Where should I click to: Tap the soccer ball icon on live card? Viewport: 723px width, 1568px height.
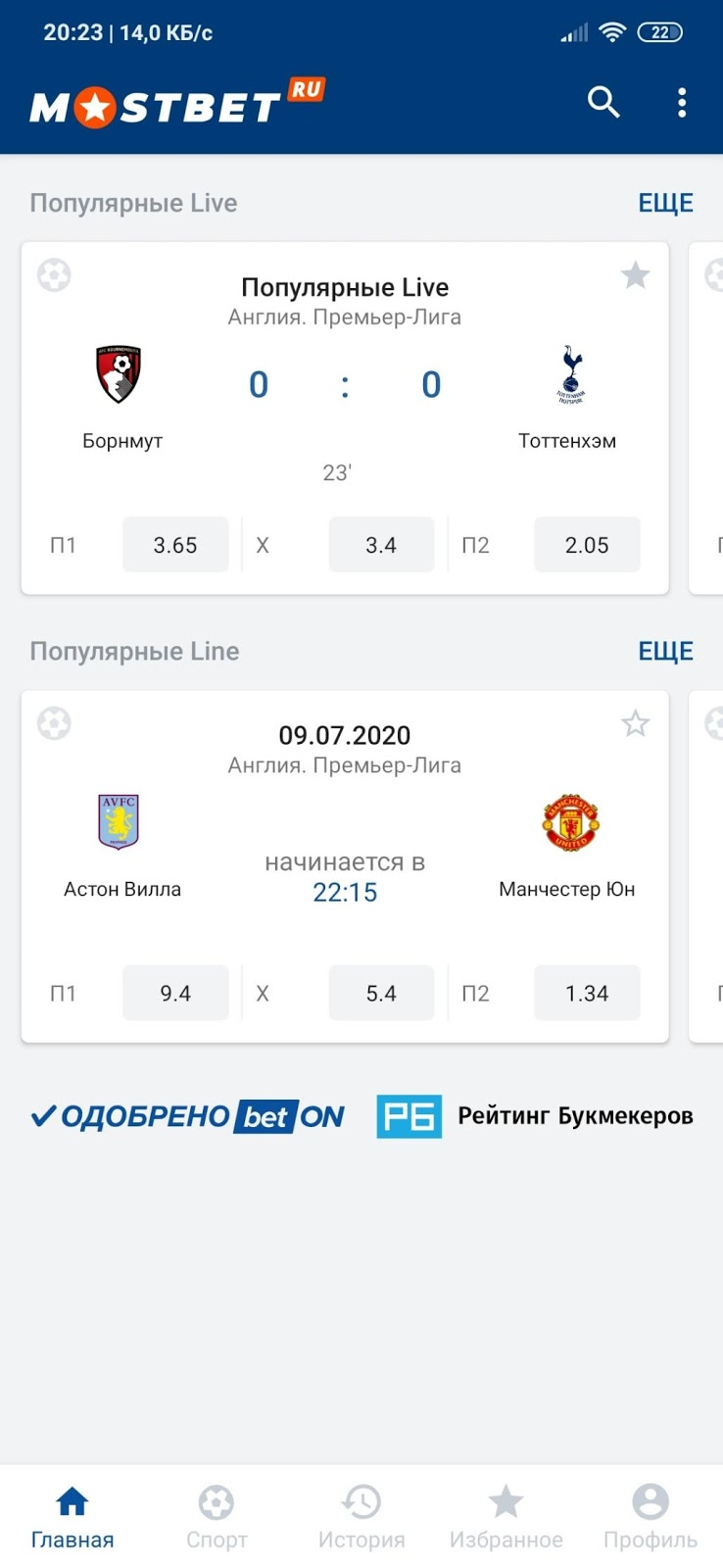[55, 275]
